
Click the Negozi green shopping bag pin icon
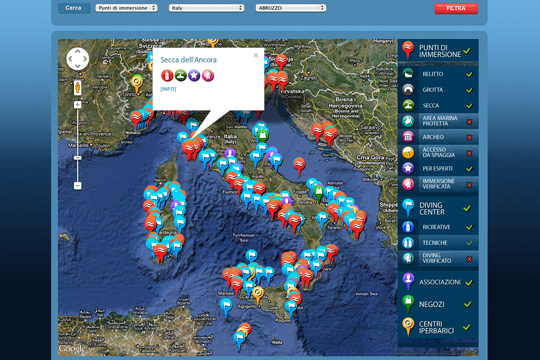(x=408, y=304)
